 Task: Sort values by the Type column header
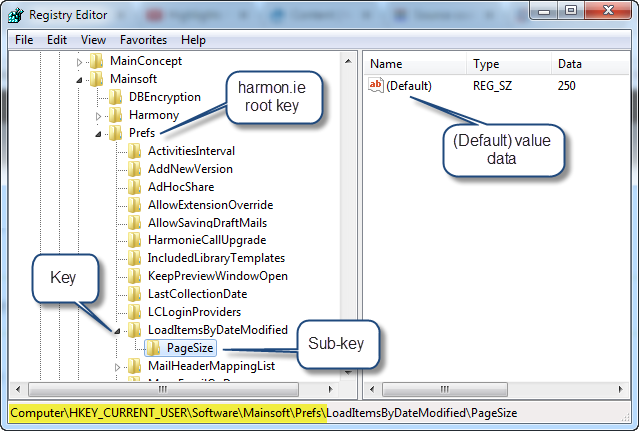[509, 64]
